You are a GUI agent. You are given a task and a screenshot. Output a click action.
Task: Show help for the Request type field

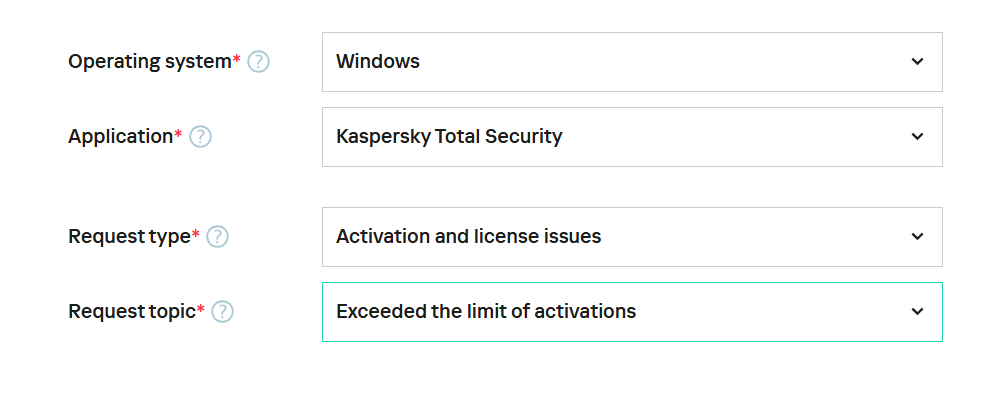pyautogui.click(x=217, y=237)
